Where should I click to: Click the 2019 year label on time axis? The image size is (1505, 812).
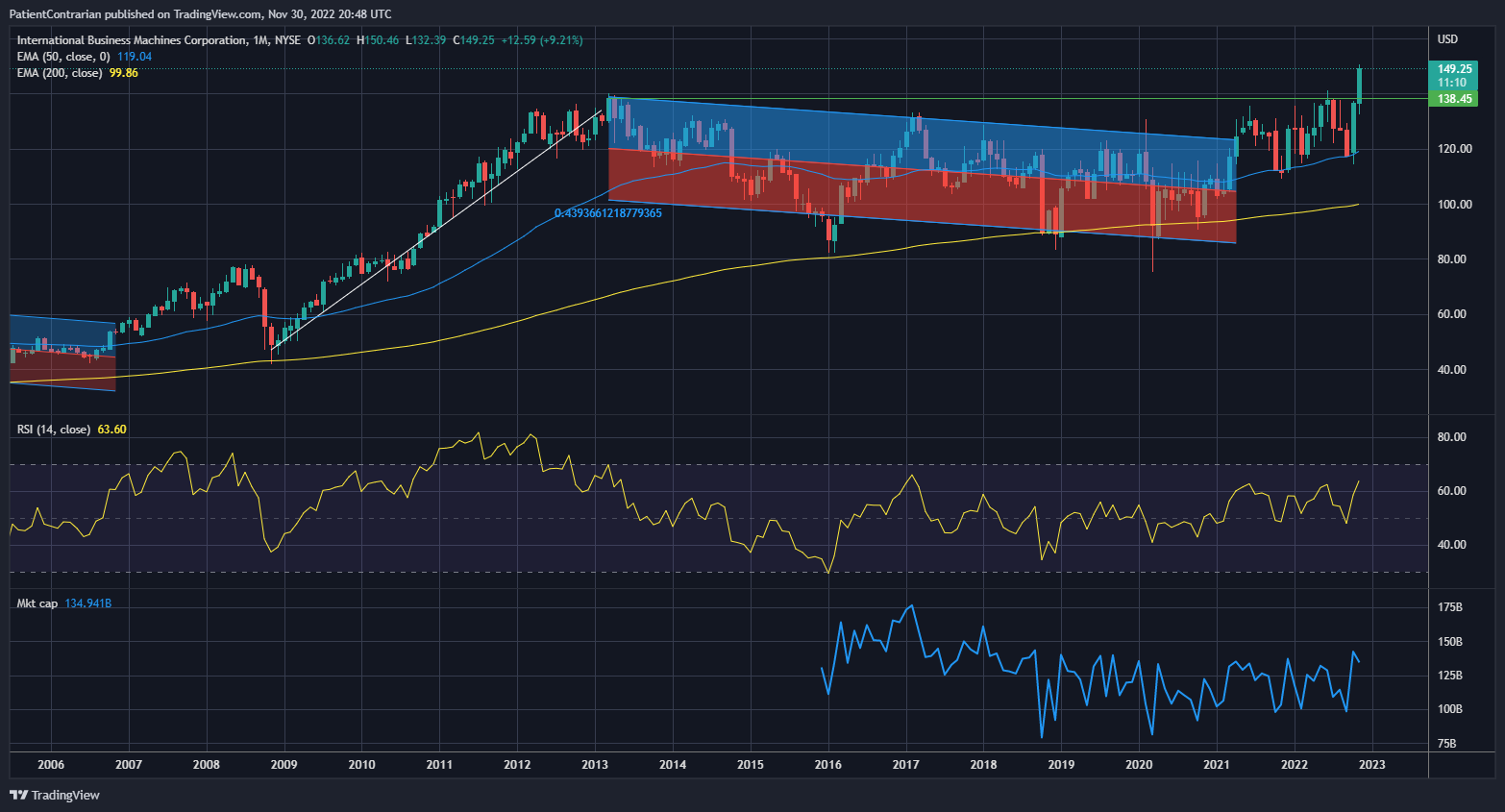[x=1061, y=765]
